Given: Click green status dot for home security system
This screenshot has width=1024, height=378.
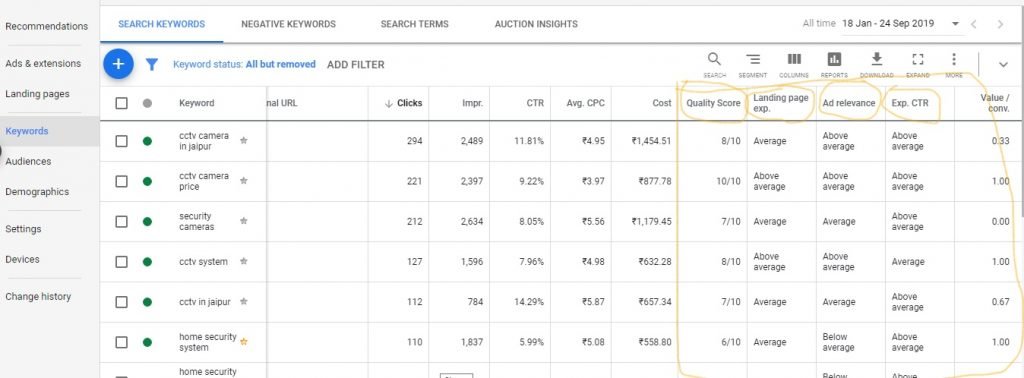Looking at the screenshot, I should 148,342.
